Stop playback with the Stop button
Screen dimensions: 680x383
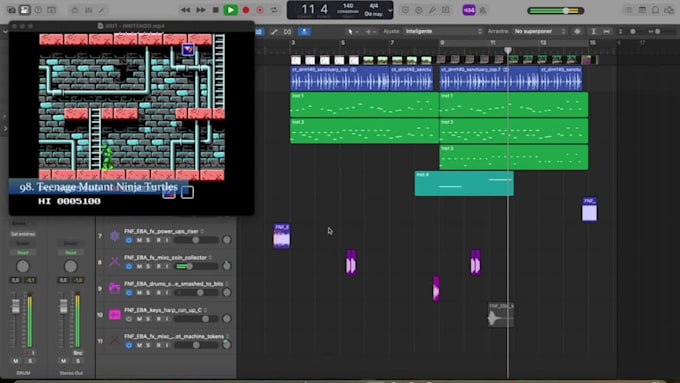click(x=216, y=10)
